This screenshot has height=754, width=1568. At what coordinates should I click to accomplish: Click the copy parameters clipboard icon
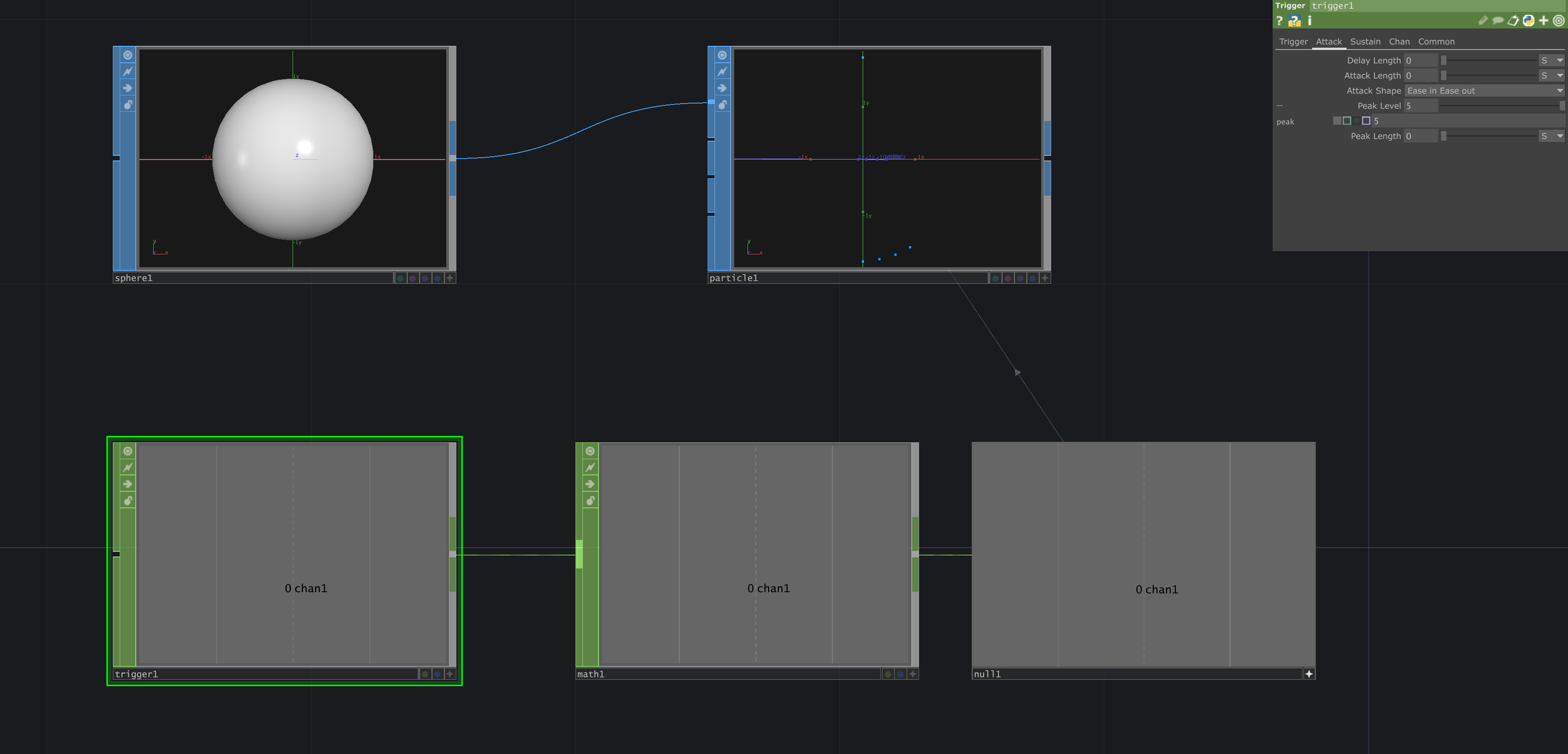pyautogui.click(x=1513, y=21)
